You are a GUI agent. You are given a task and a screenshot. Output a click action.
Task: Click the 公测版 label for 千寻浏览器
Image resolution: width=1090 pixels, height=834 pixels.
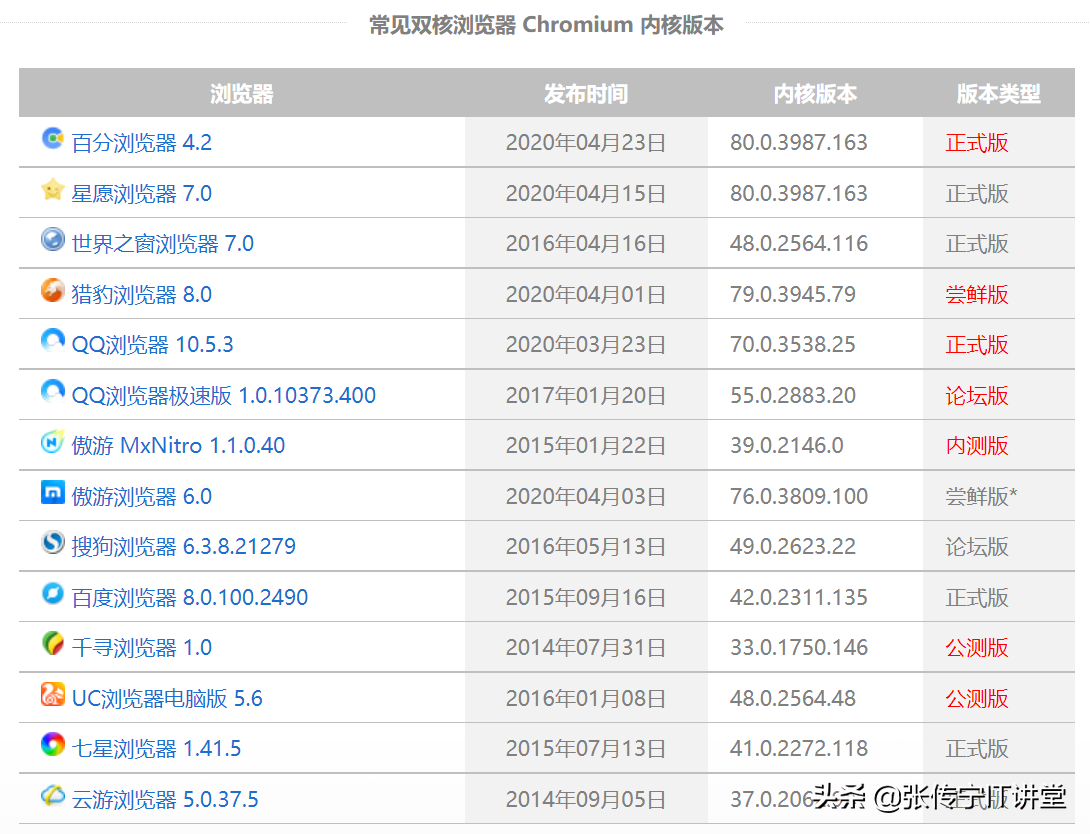tap(977, 648)
